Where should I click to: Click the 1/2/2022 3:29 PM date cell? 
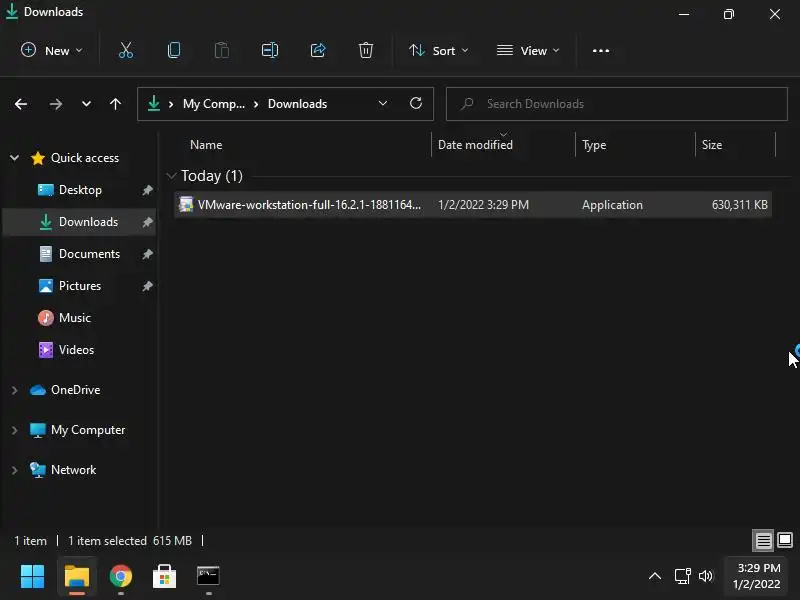click(x=483, y=205)
